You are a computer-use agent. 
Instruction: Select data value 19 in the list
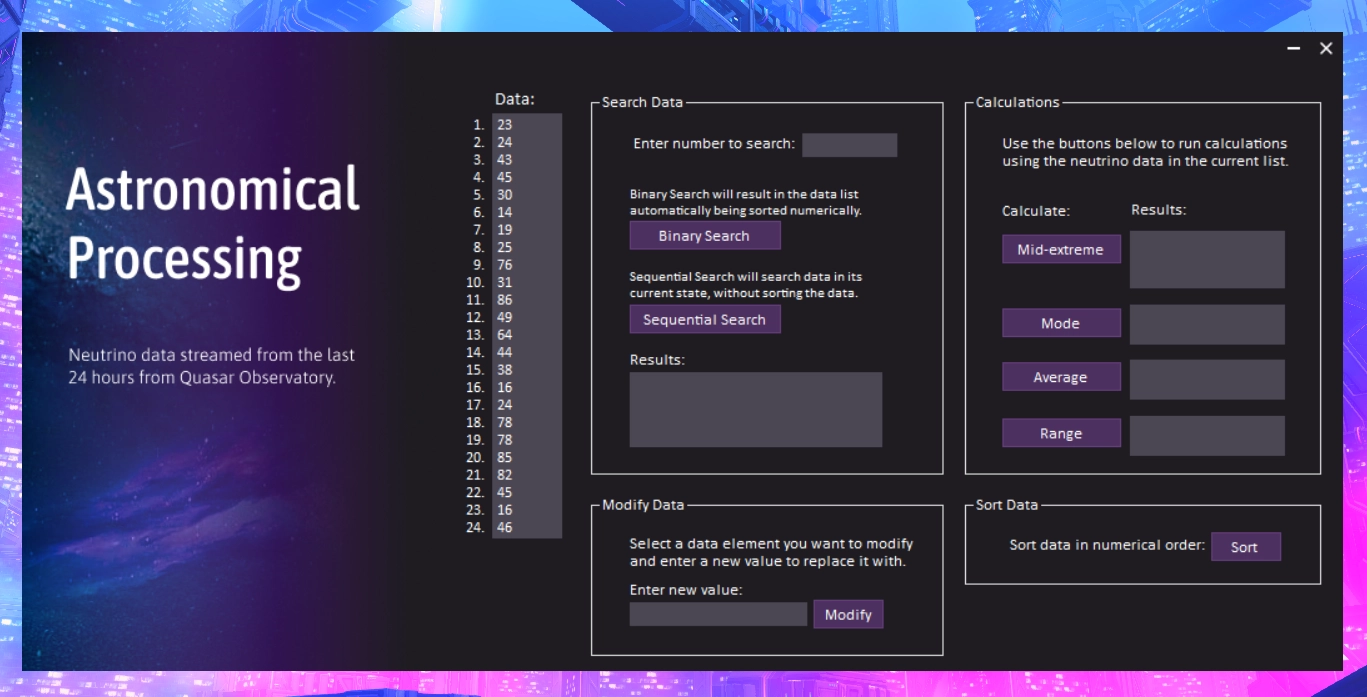click(527, 230)
